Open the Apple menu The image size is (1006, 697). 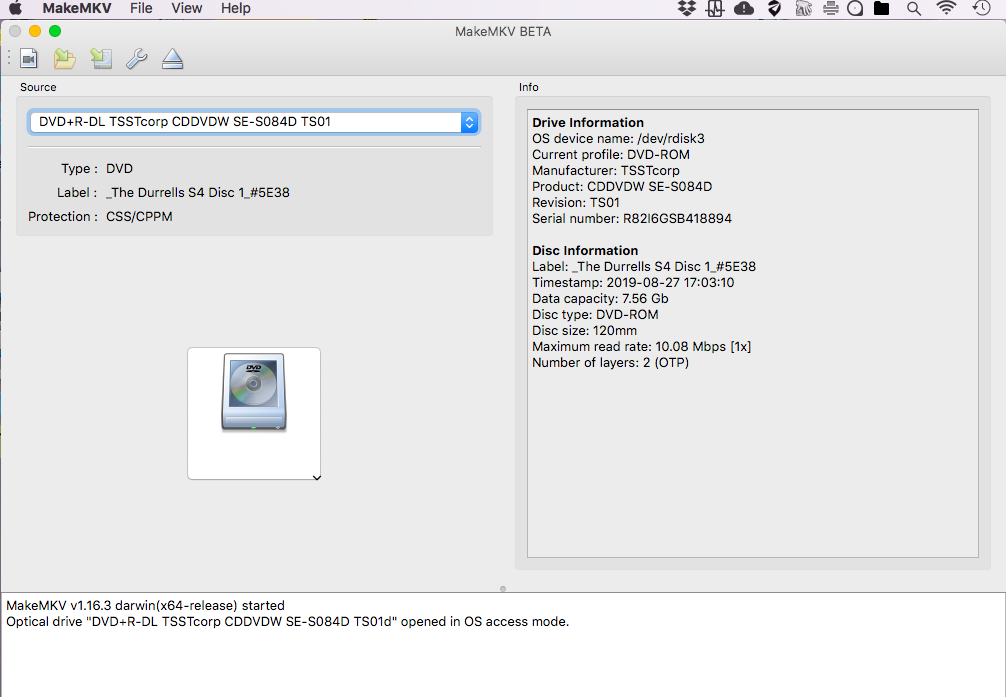[15, 8]
